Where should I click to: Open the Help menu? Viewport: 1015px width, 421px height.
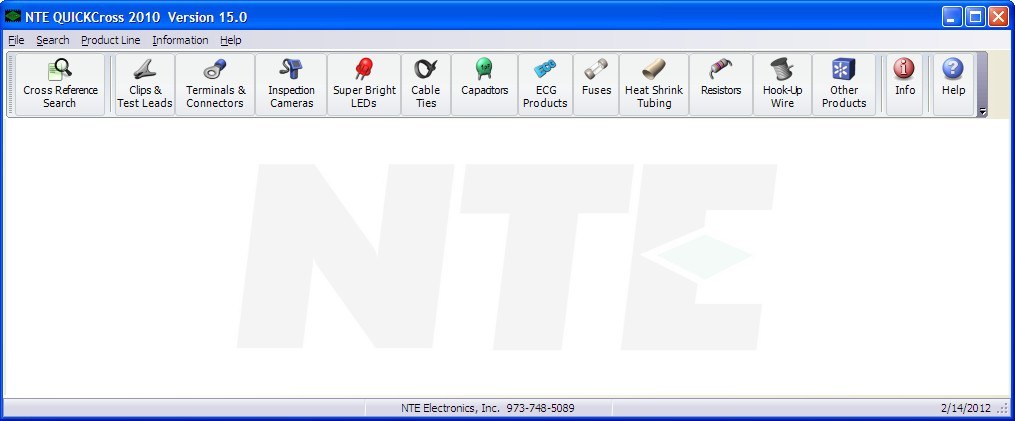230,40
